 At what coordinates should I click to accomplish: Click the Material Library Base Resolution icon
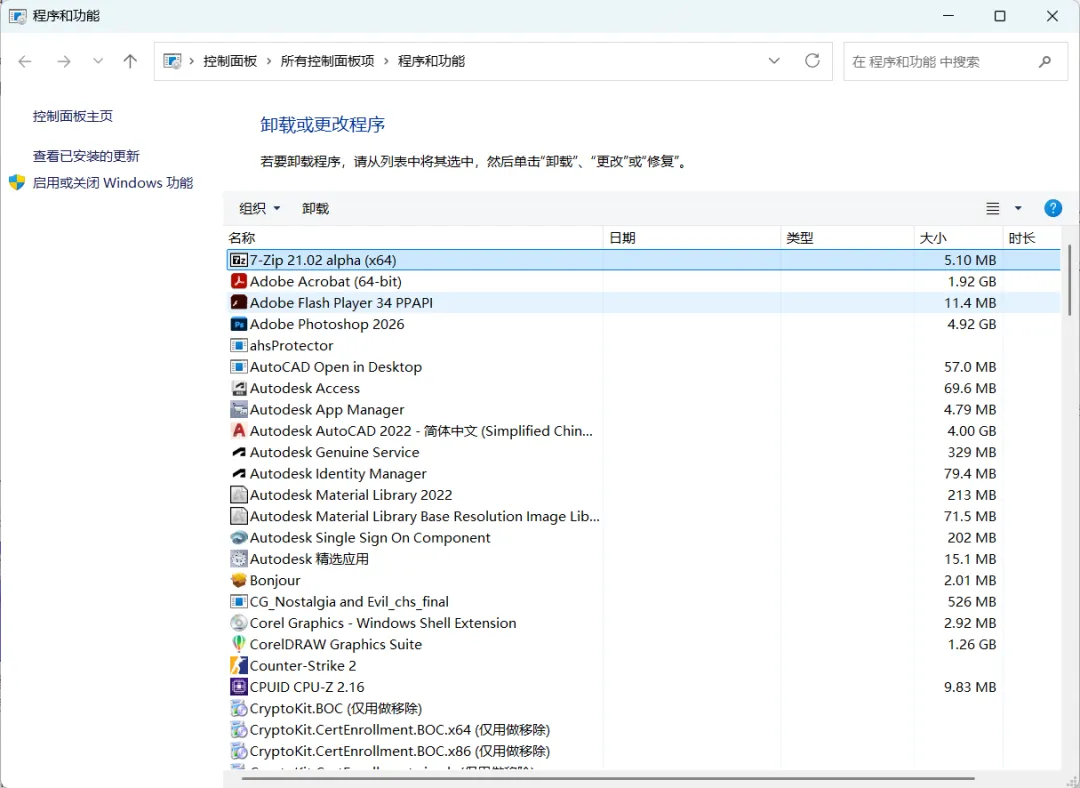pyautogui.click(x=238, y=517)
